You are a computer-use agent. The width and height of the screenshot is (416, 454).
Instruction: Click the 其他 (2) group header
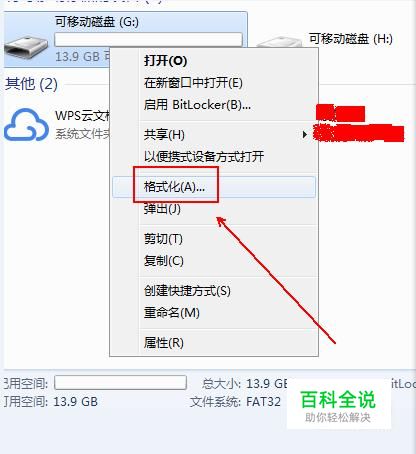31,84
